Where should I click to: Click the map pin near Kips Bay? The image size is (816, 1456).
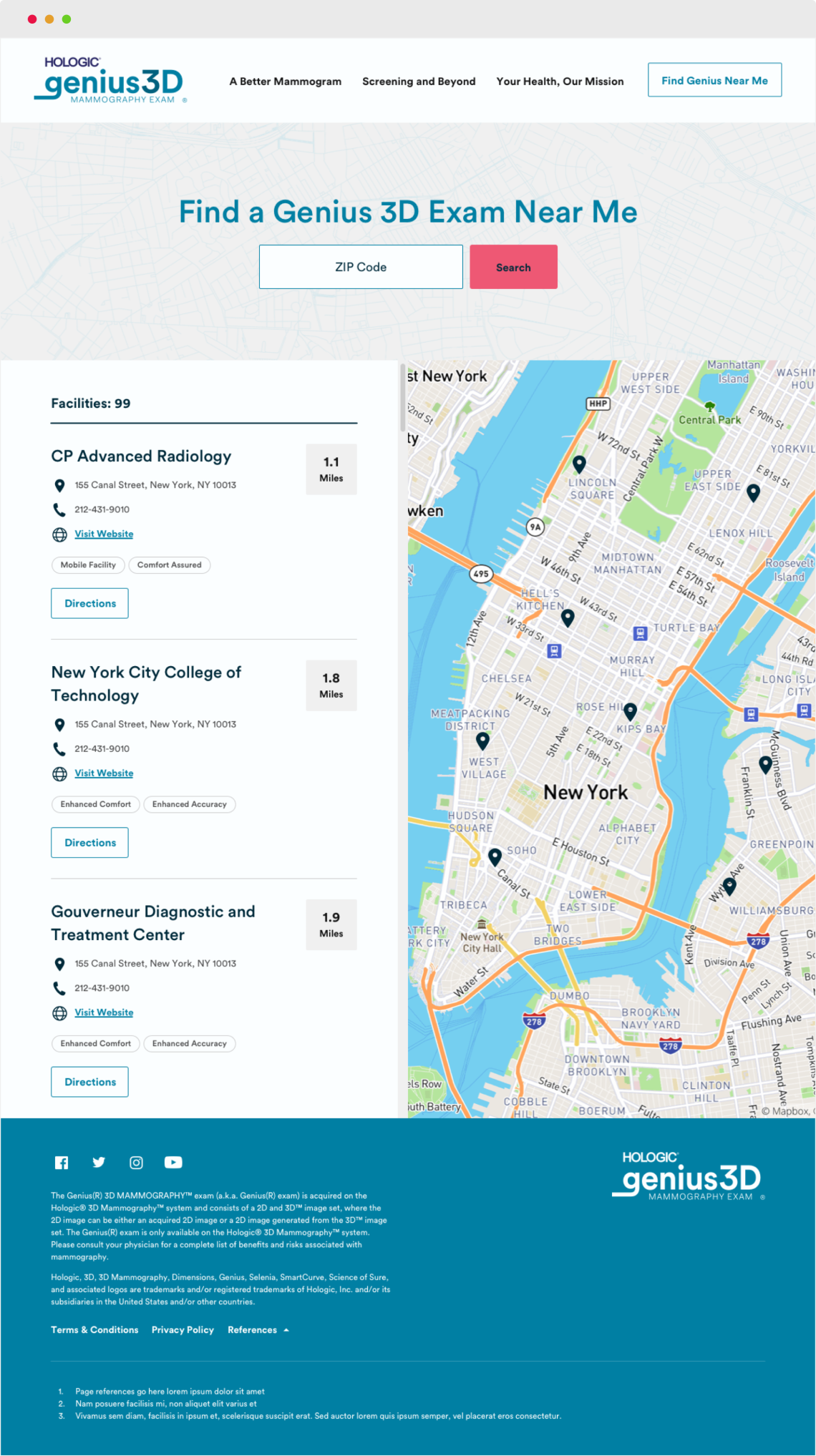[630, 710]
